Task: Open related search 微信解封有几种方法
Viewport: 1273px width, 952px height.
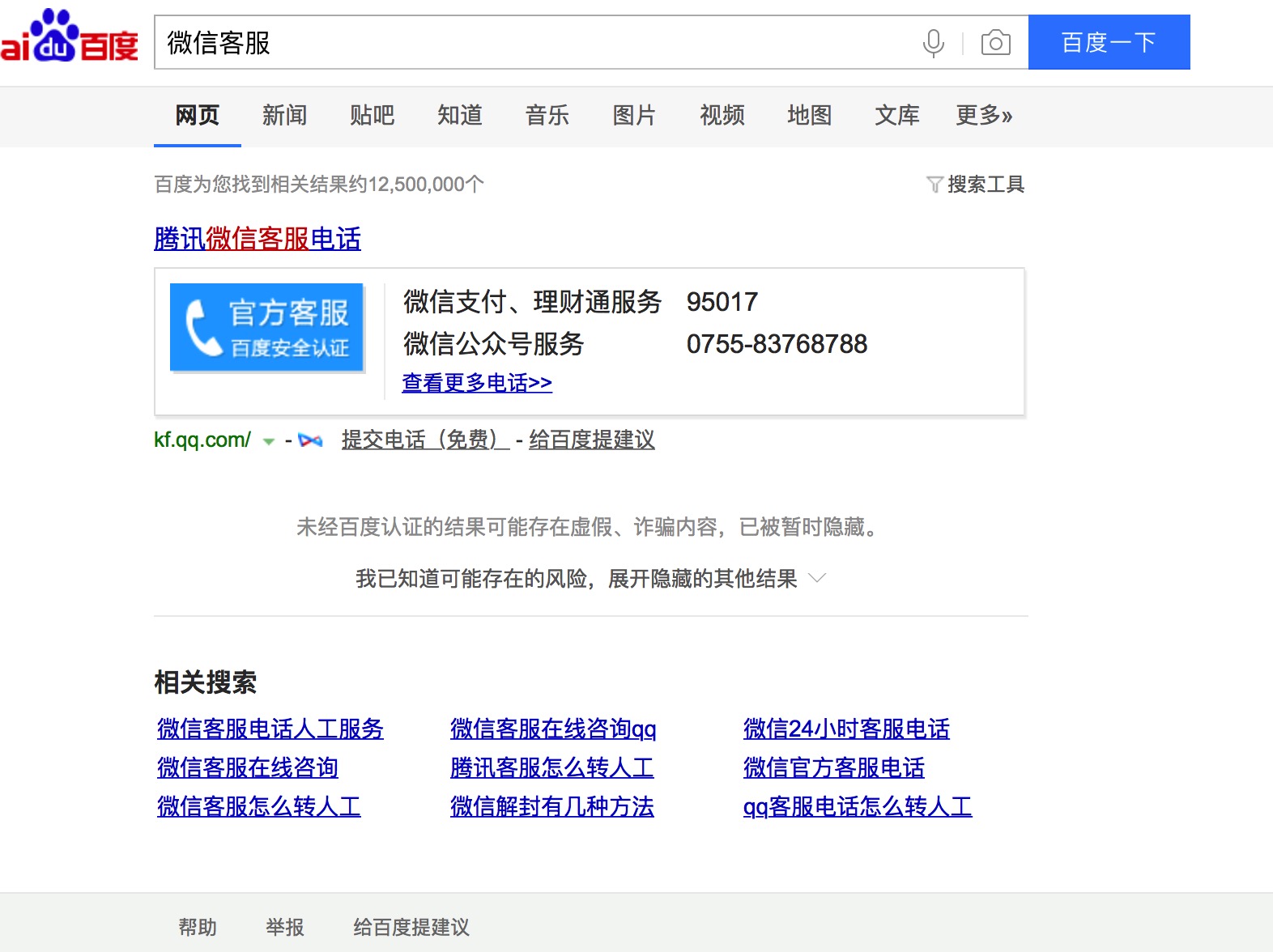Action: click(552, 806)
